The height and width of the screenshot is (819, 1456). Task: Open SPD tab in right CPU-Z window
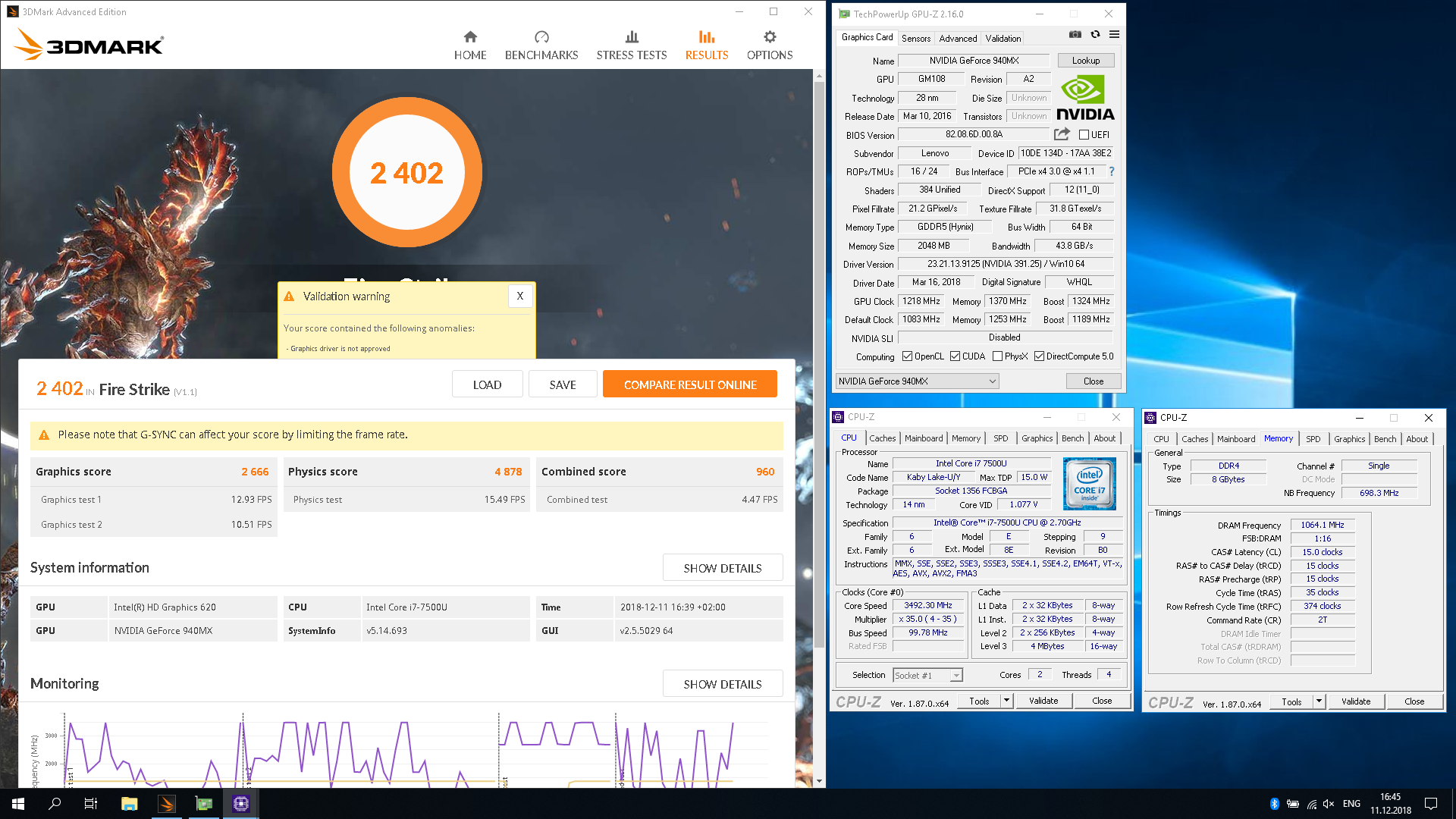1313,439
